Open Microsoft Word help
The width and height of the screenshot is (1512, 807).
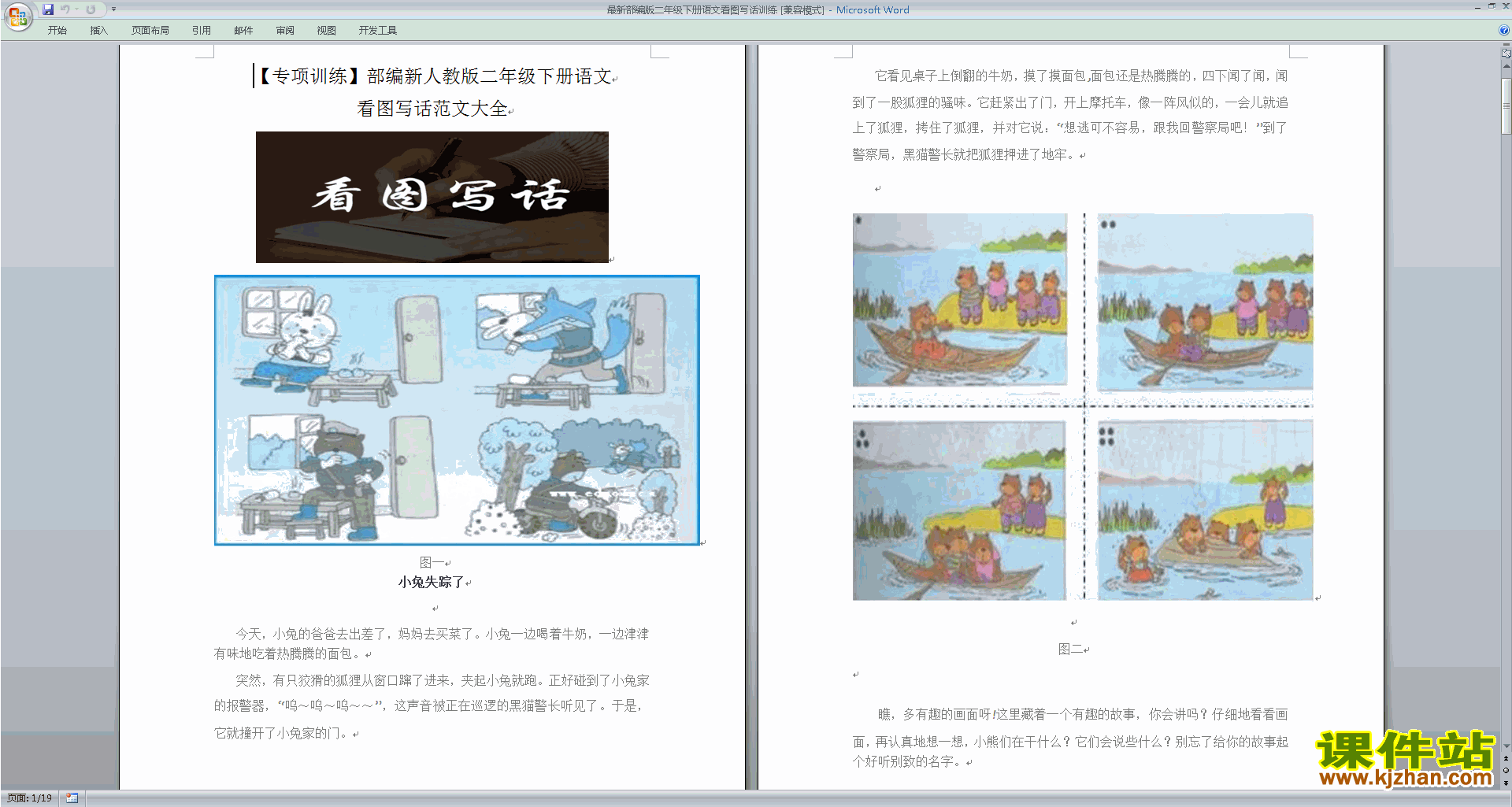(x=1504, y=30)
